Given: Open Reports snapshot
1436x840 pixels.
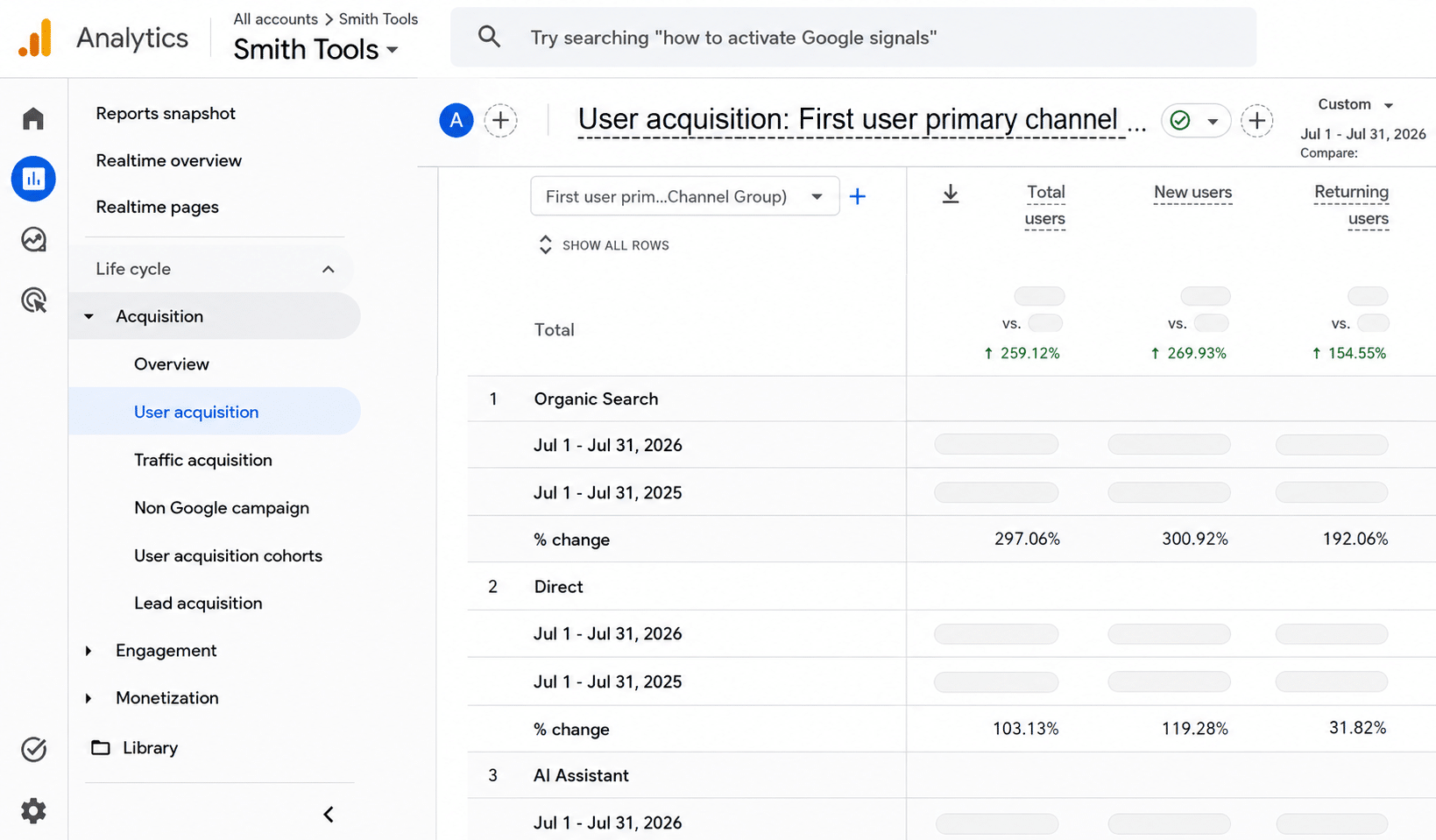Looking at the screenshot, I should pyautogui.click(x=166, y=114).
